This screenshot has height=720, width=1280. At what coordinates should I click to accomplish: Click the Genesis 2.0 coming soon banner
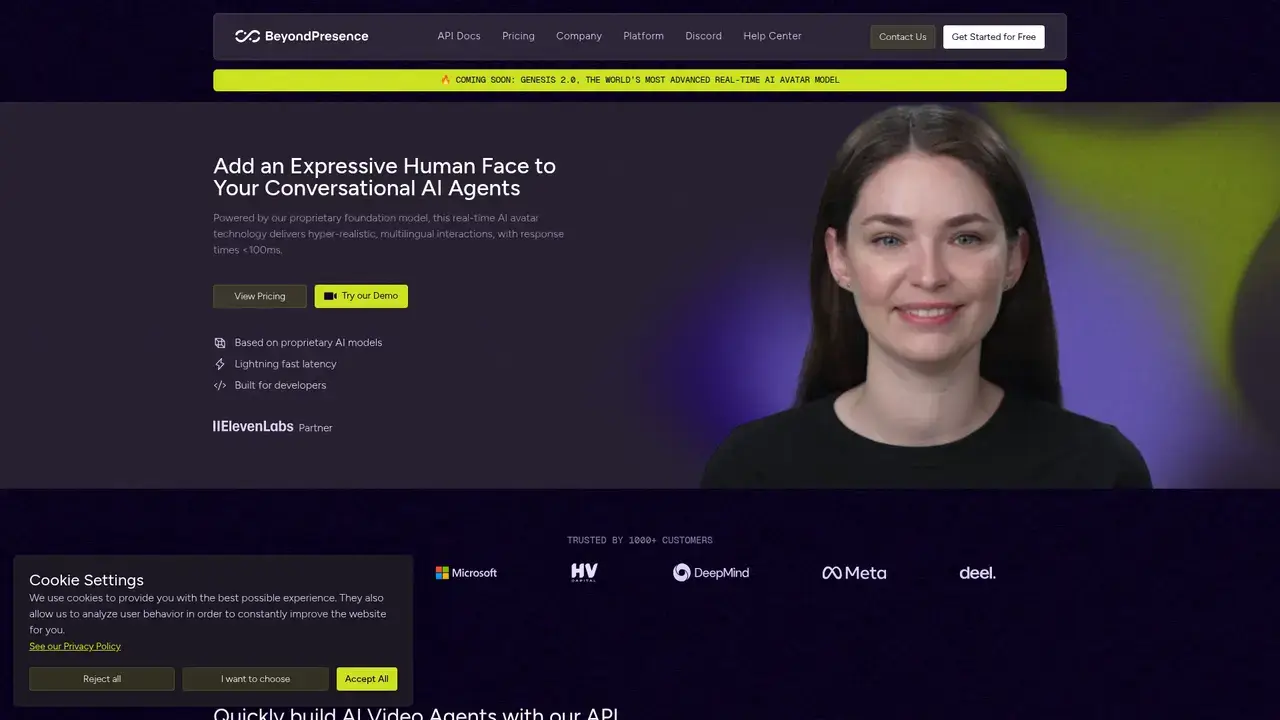pos(639,80)
